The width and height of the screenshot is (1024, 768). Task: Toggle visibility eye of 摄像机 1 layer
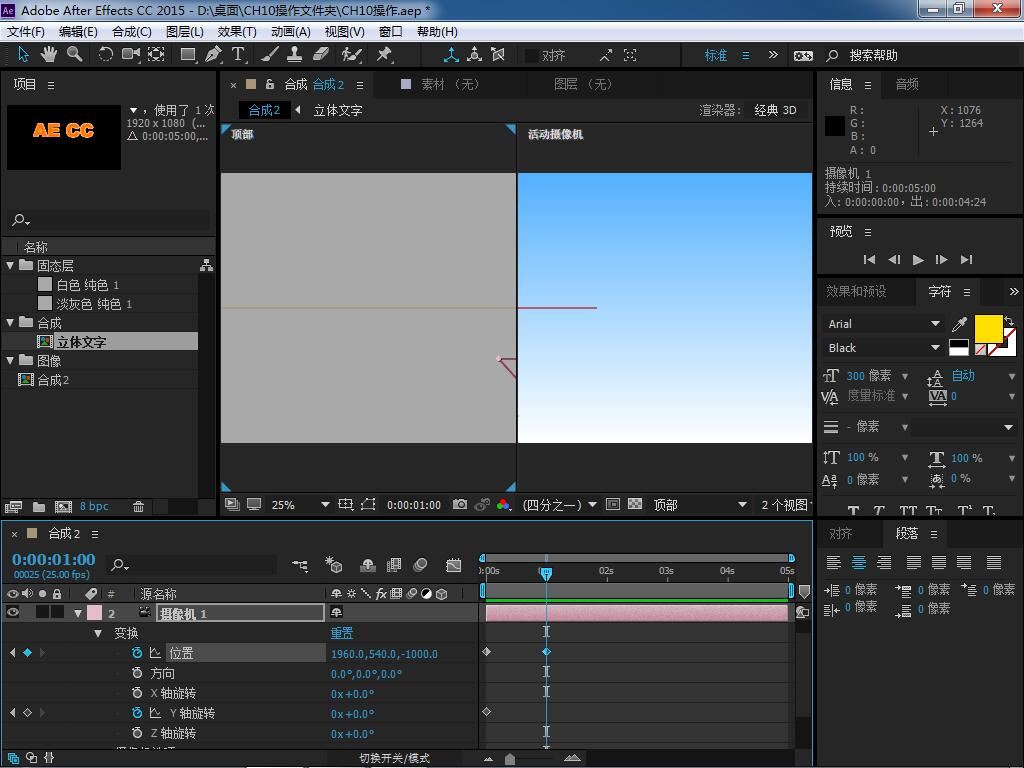coord(13,613)
